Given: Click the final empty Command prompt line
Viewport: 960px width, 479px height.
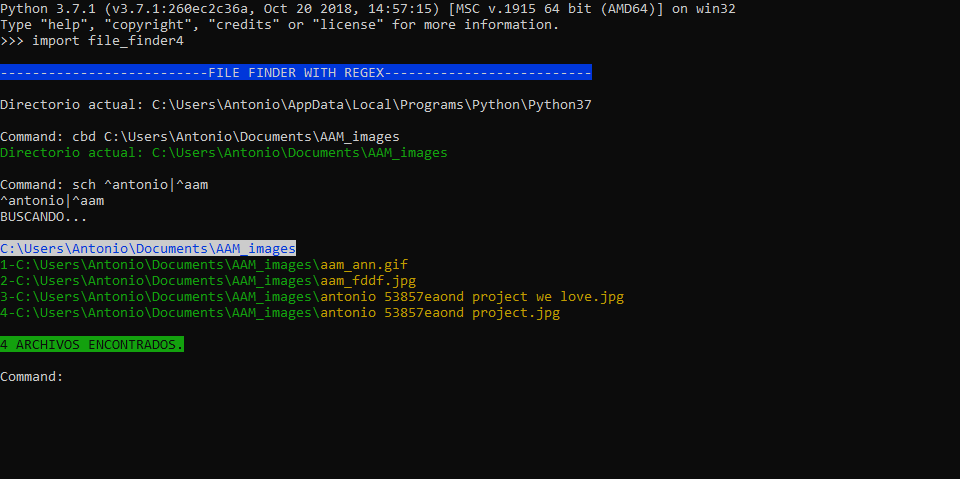Looking at the screenshot, I should point(32,377).
